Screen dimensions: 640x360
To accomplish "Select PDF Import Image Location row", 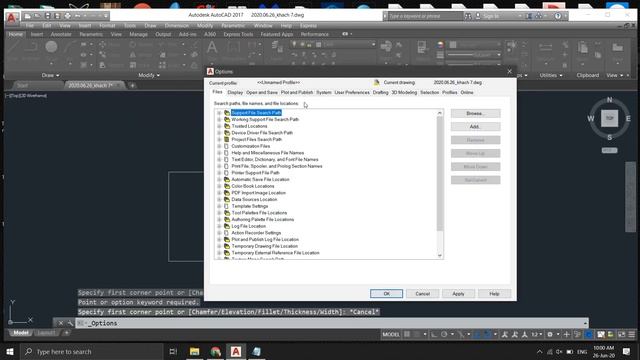I will (x=258, y=193).
